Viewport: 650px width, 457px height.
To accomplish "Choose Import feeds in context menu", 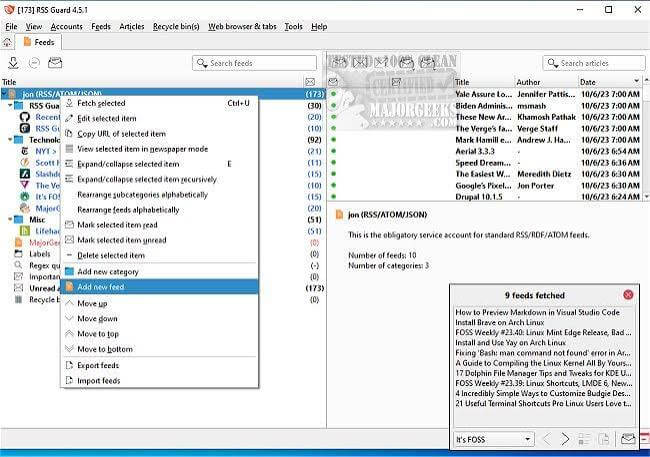I will pos(160,381).
